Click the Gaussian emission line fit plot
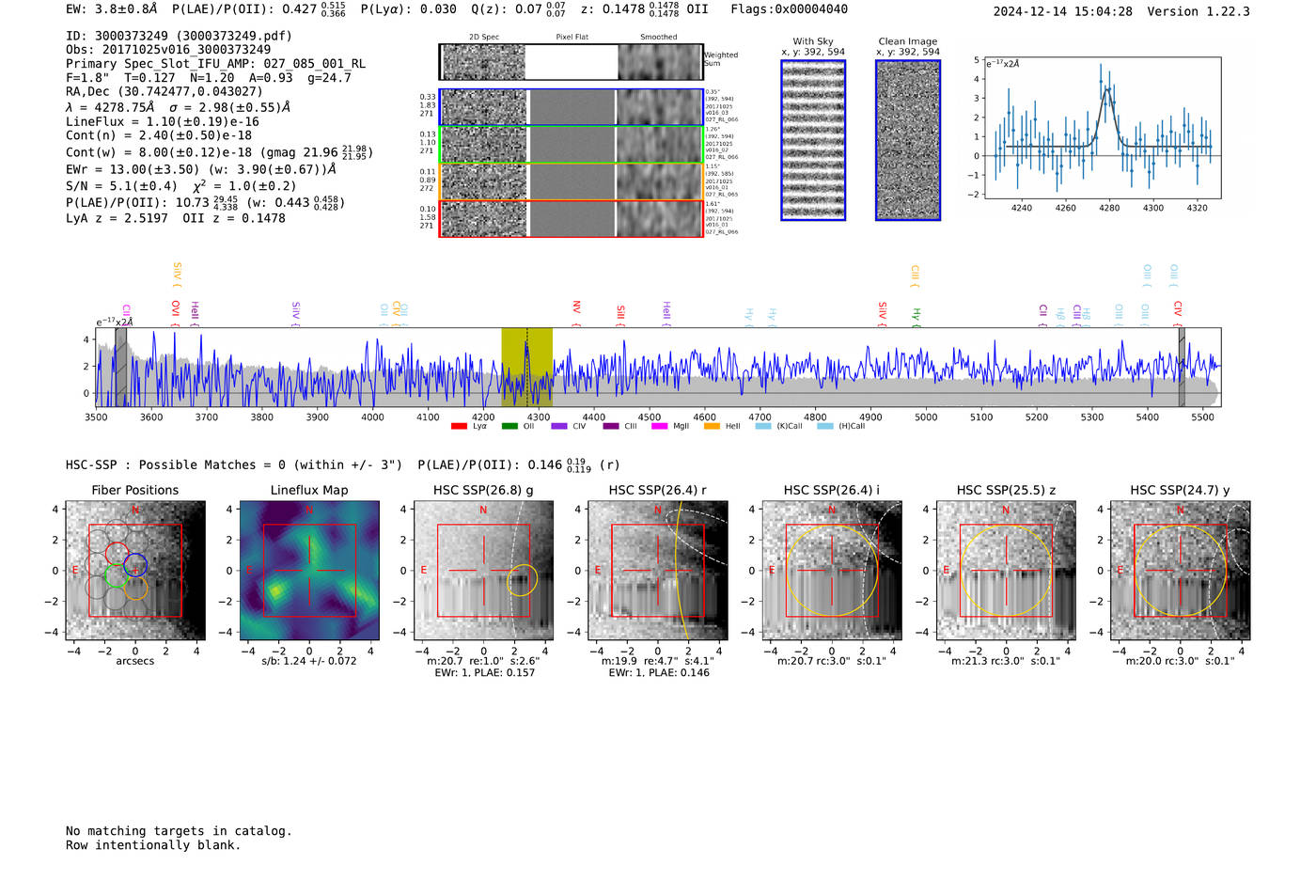The height and width of the screenshot is (896, 1316). [1102, 128]
